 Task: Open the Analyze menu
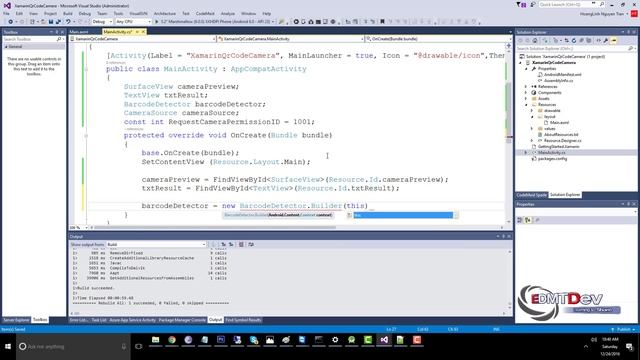tap(227, 13)
